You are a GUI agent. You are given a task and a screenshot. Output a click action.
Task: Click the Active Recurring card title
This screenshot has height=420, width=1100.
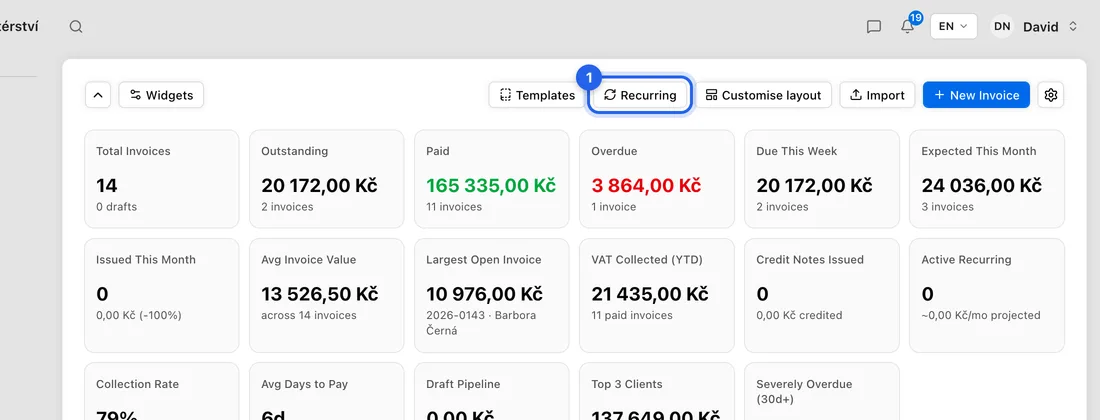966,259
